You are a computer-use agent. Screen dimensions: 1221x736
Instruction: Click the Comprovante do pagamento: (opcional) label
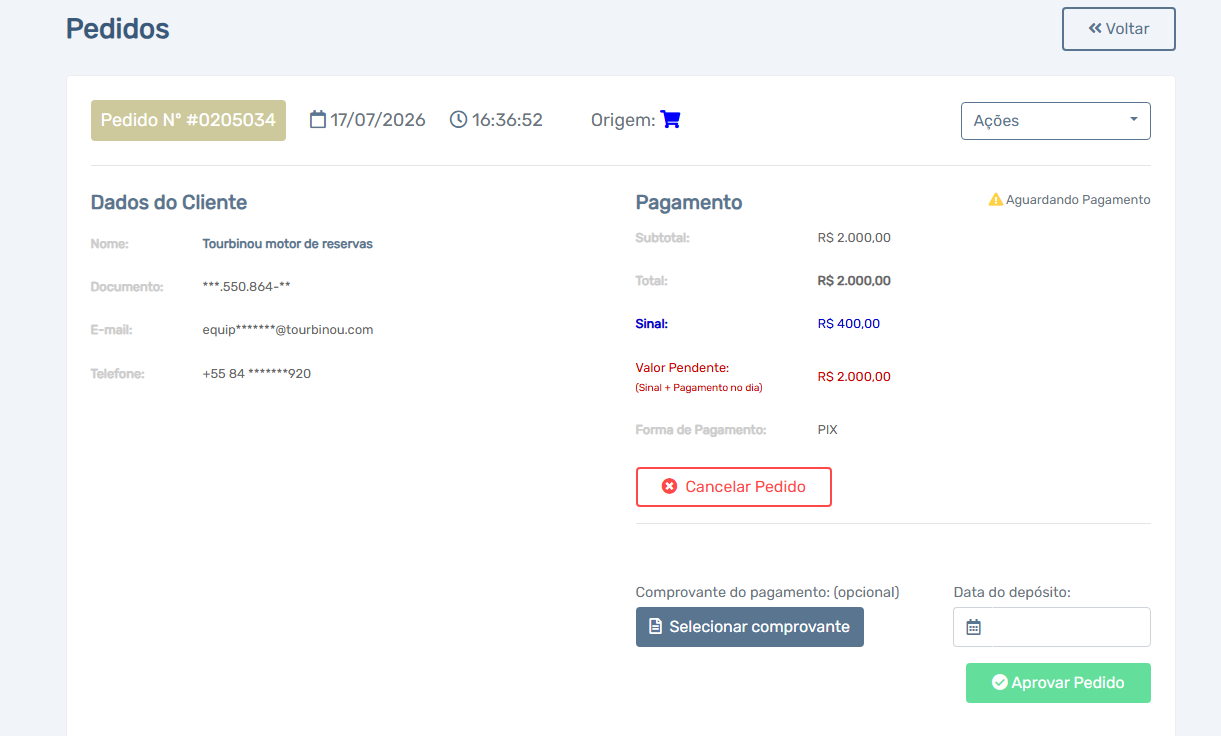[x=767, y=592]
